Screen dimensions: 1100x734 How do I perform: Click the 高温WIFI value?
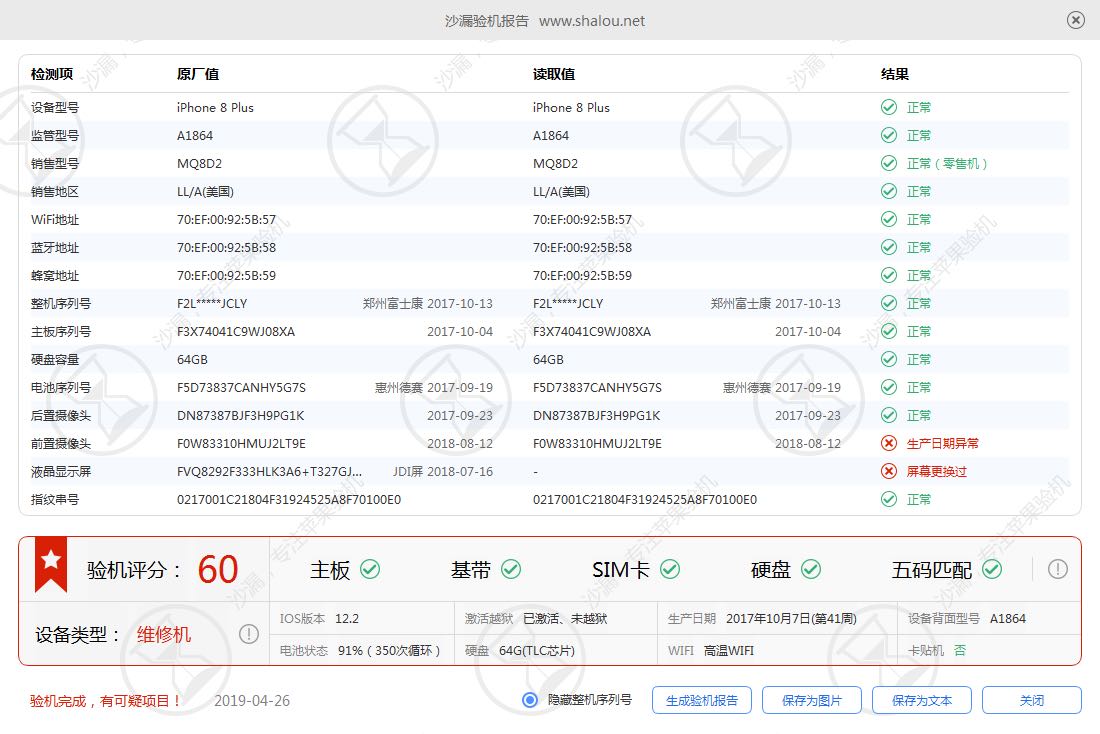pyautogui.click(x=729, y=650)
